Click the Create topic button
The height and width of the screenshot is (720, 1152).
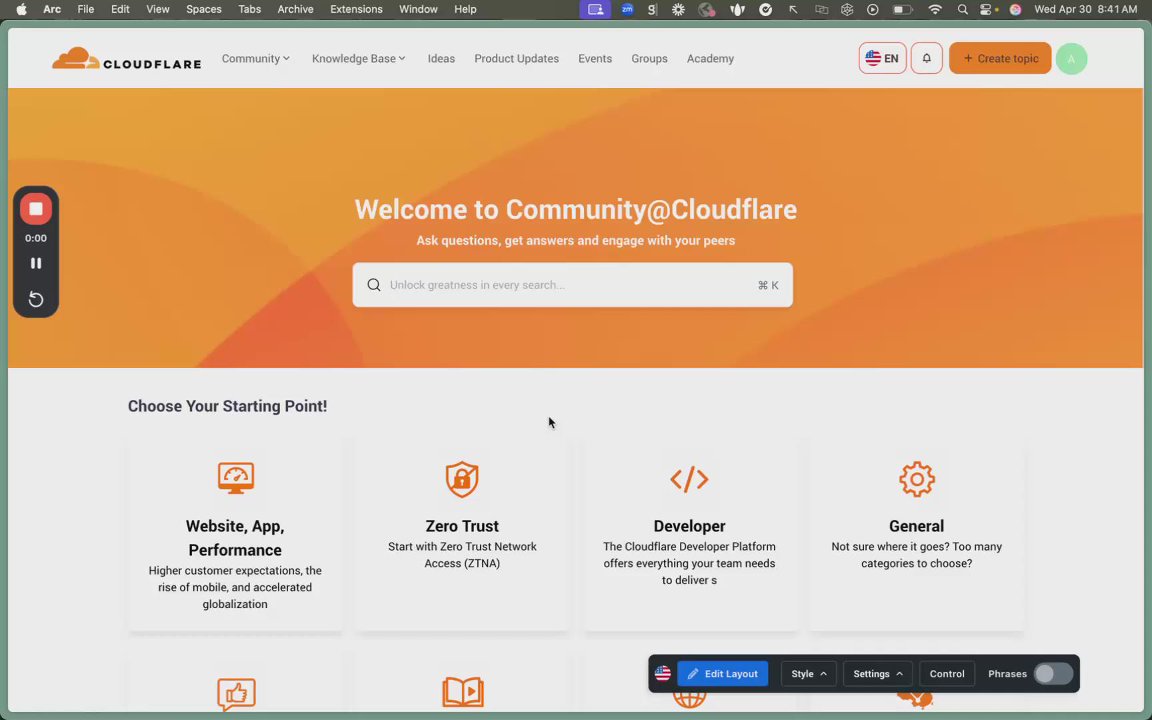pos(1000,58)
